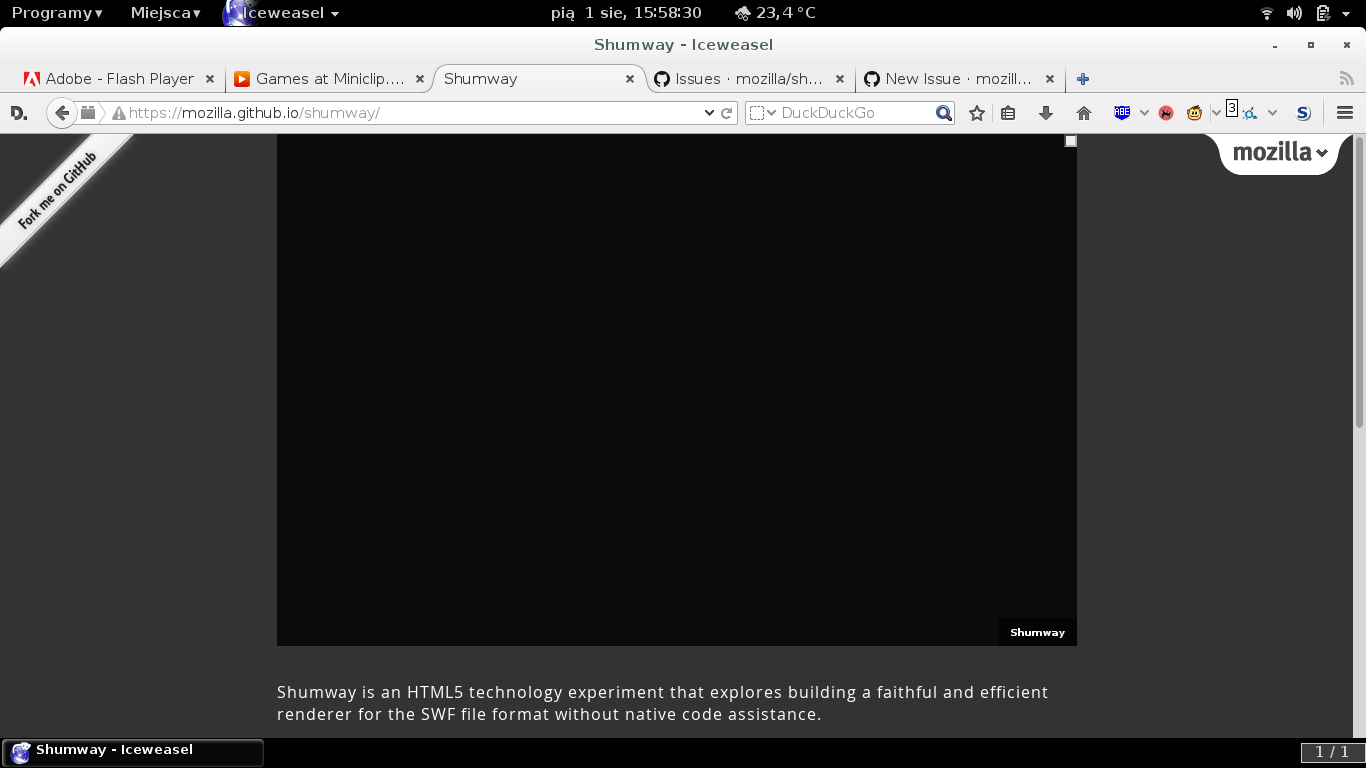This screenshot has height=768, width=1366.
Task: Reload the page with refresh icon
Action: [727, 113]
